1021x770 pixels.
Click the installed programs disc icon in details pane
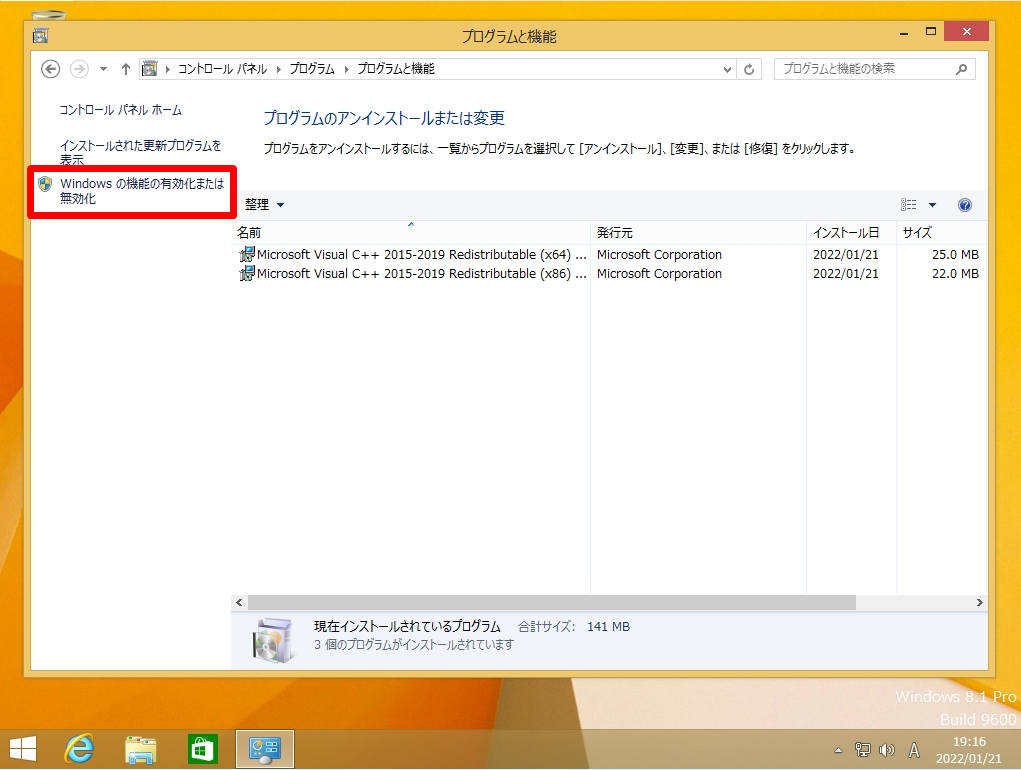[272, 640]
